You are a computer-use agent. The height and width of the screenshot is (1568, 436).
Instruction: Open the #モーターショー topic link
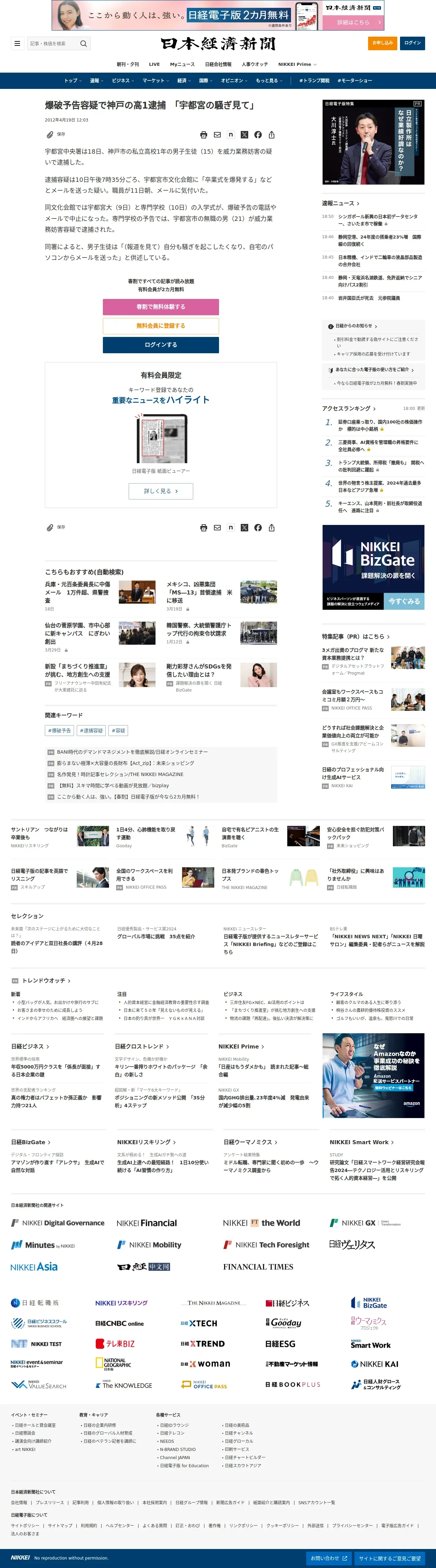355,80
